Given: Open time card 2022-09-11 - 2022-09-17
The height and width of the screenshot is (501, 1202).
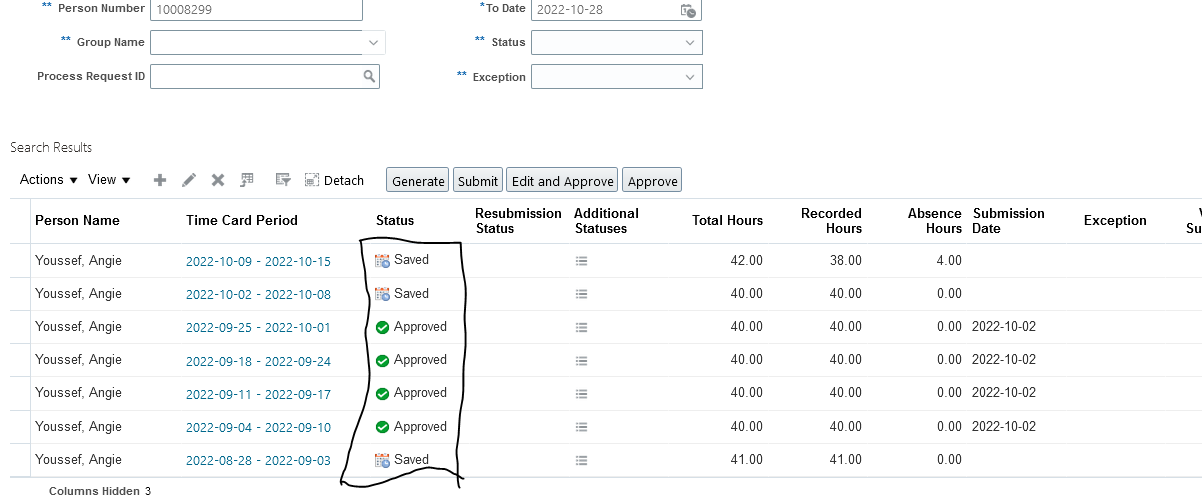Looking at the screenshot, I should [258, 394].
